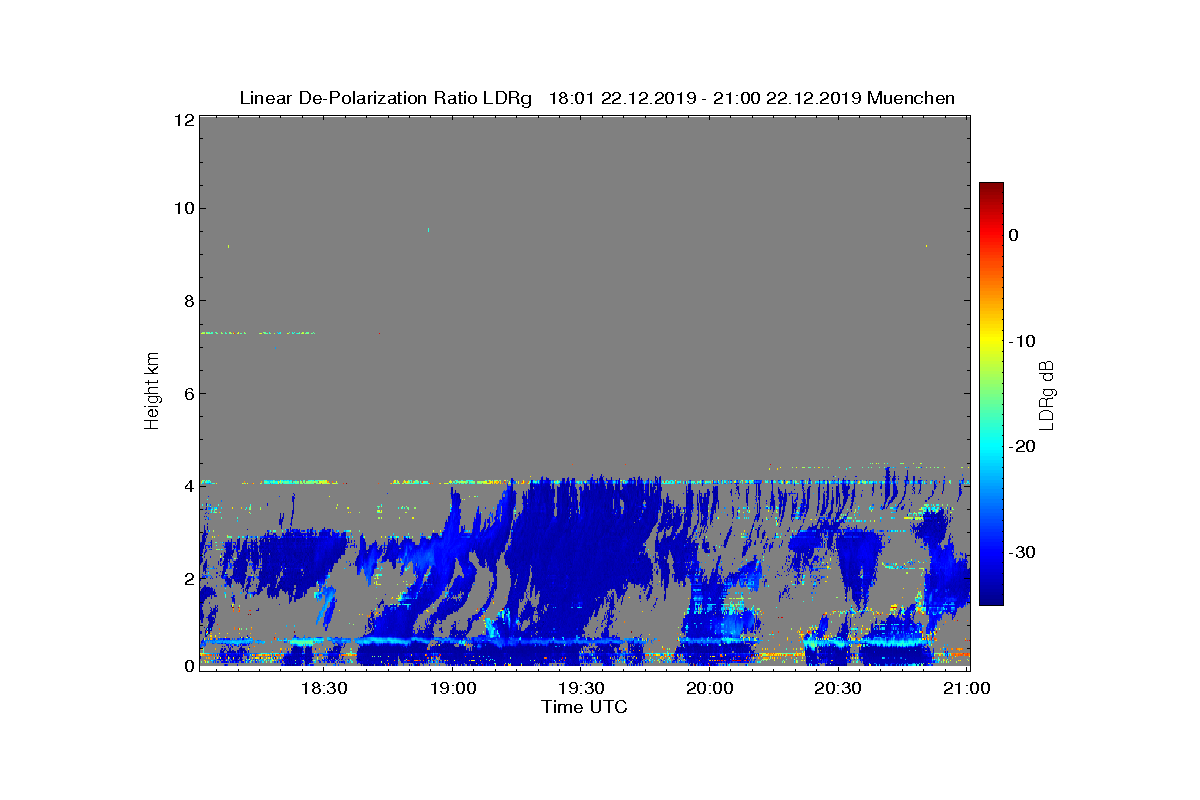Click the y-axis tick label '12'
1200x800 pixels.
coord(183,120)
